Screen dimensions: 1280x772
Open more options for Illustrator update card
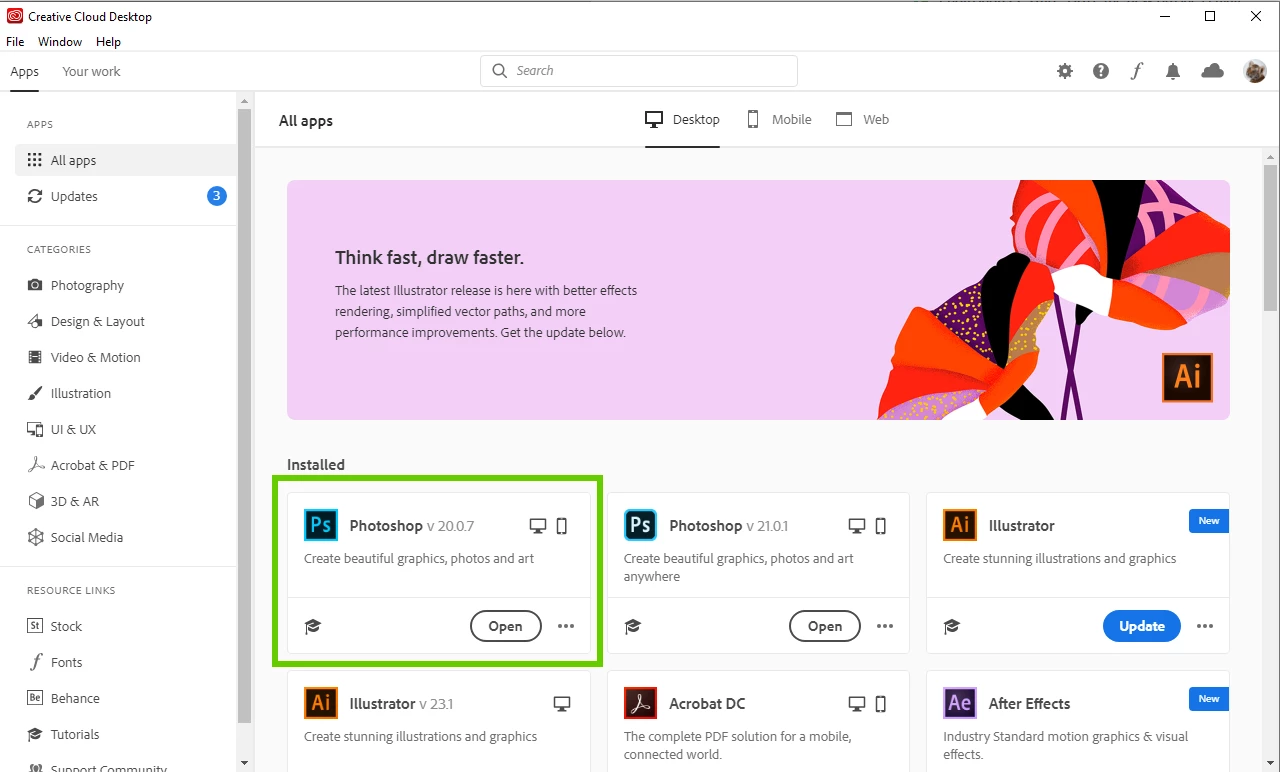click(1205, 626)
